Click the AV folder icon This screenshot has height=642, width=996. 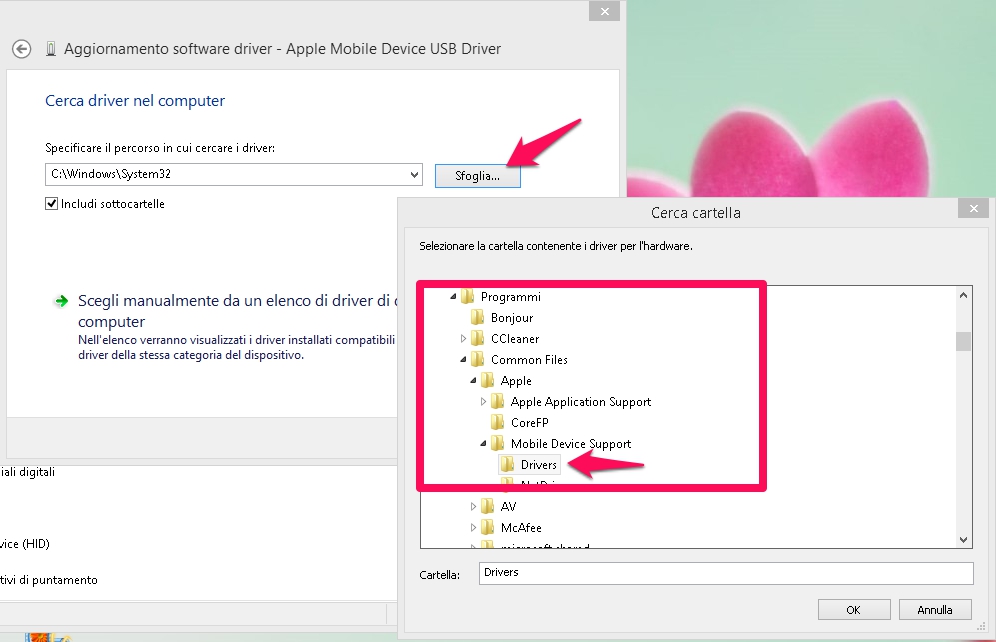coord(488,507)
